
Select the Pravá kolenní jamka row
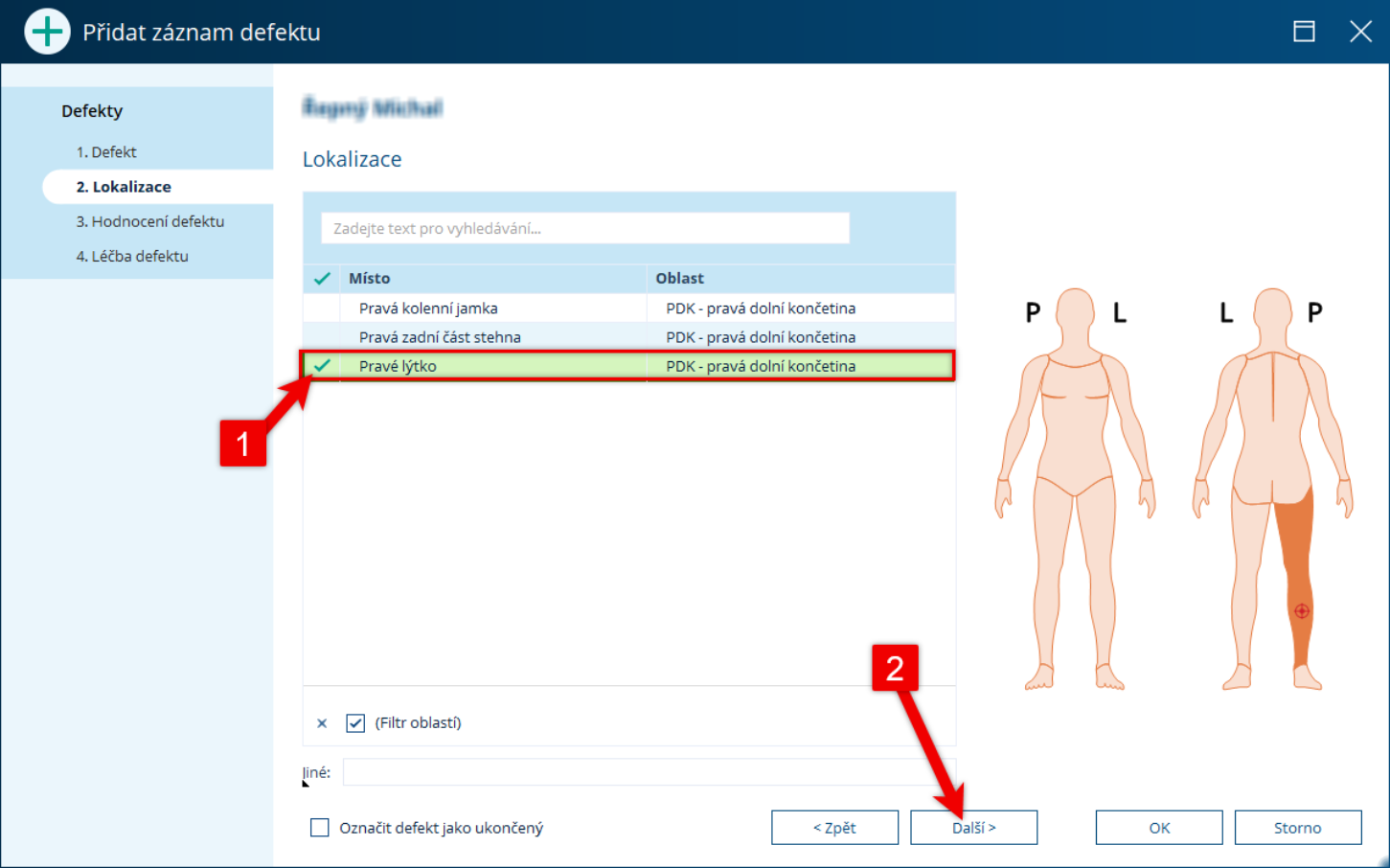tap(629, 308)
